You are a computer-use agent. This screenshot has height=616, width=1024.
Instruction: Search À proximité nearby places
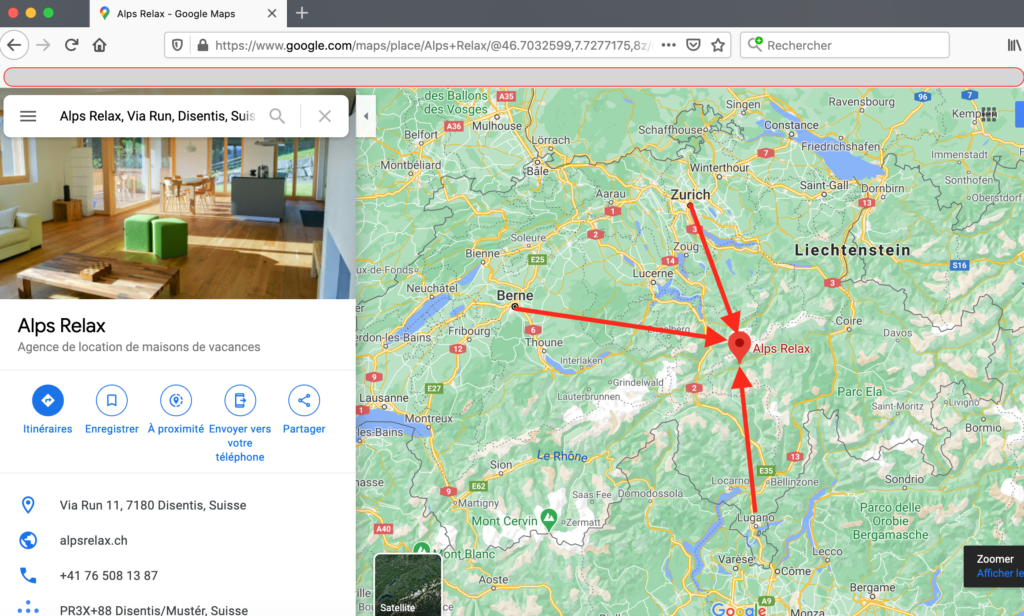tap(176, 410)
